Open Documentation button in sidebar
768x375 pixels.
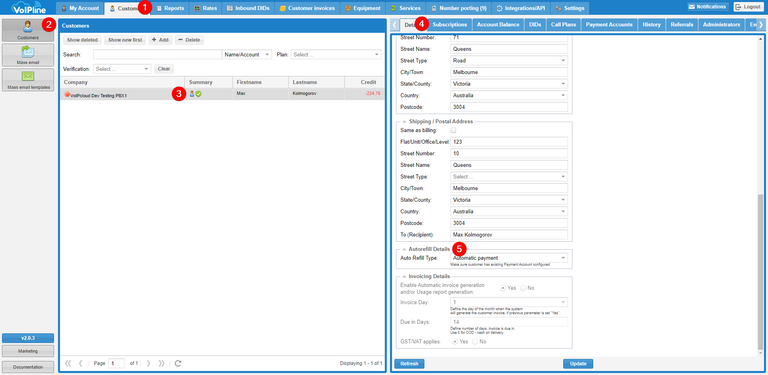pos(28,367)
